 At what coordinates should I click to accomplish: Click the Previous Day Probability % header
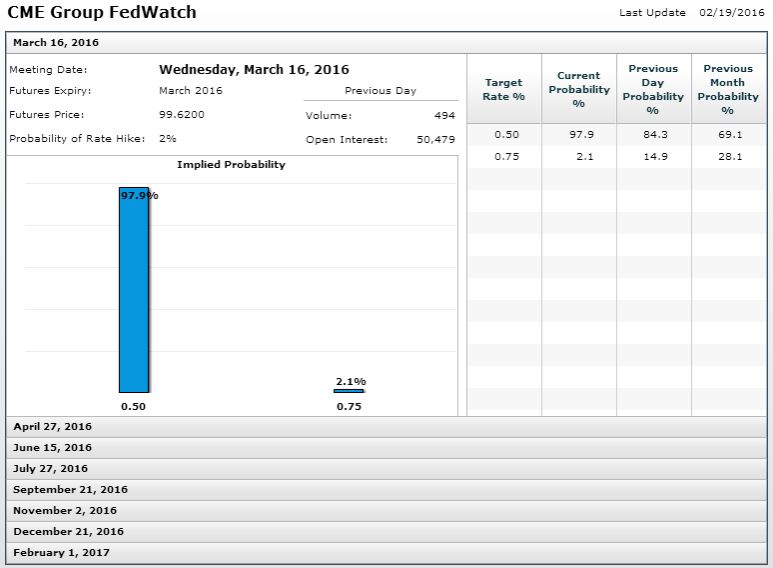click(x=653, y=89)
